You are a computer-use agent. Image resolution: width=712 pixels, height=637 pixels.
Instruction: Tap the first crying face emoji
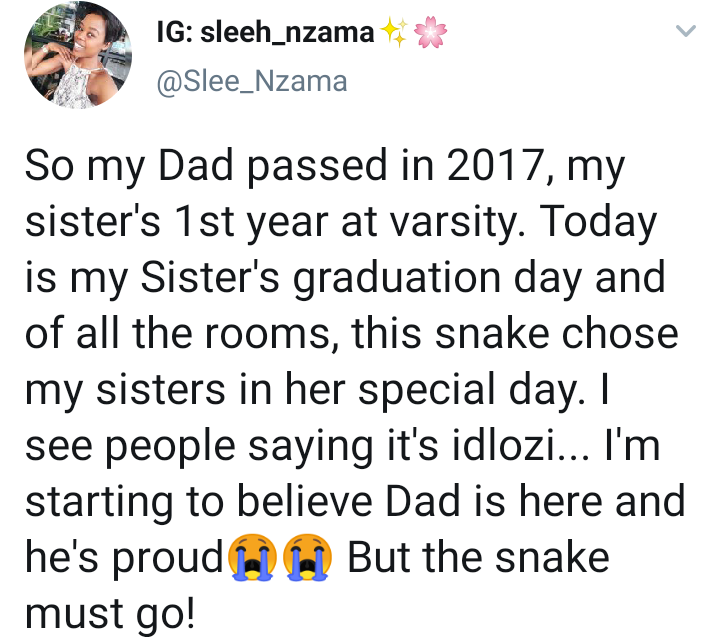[252, 558]
